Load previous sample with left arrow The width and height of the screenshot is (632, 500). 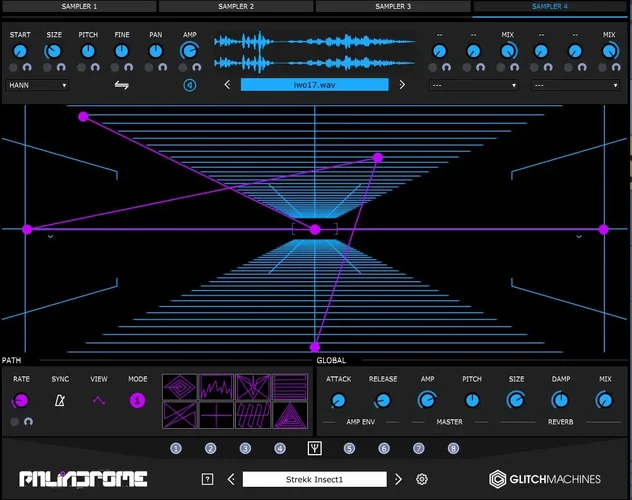[x=227, y=85]
